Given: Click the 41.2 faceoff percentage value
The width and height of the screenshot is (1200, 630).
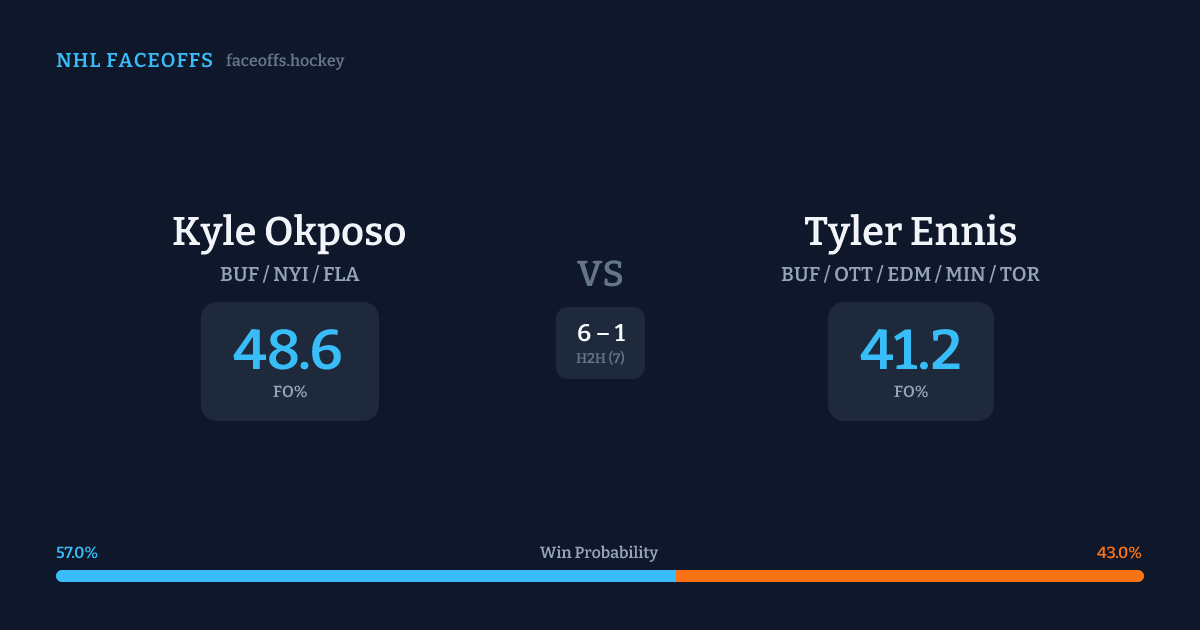Looking at the screenshot, I should click(910, 350).
